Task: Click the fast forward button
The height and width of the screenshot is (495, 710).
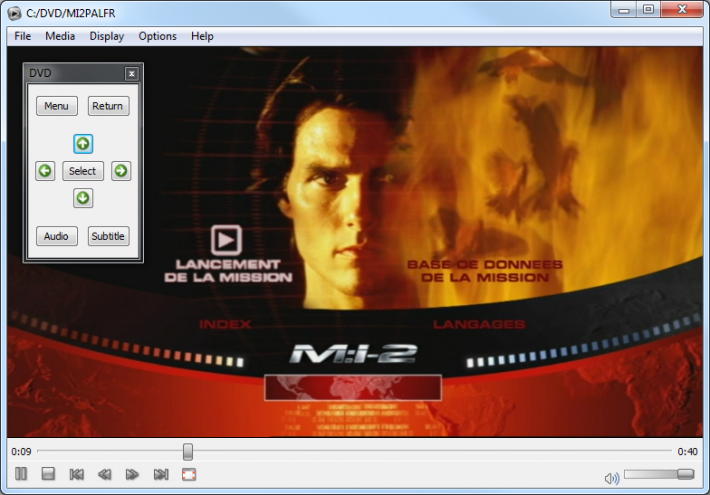Action: tap(132, 474)
